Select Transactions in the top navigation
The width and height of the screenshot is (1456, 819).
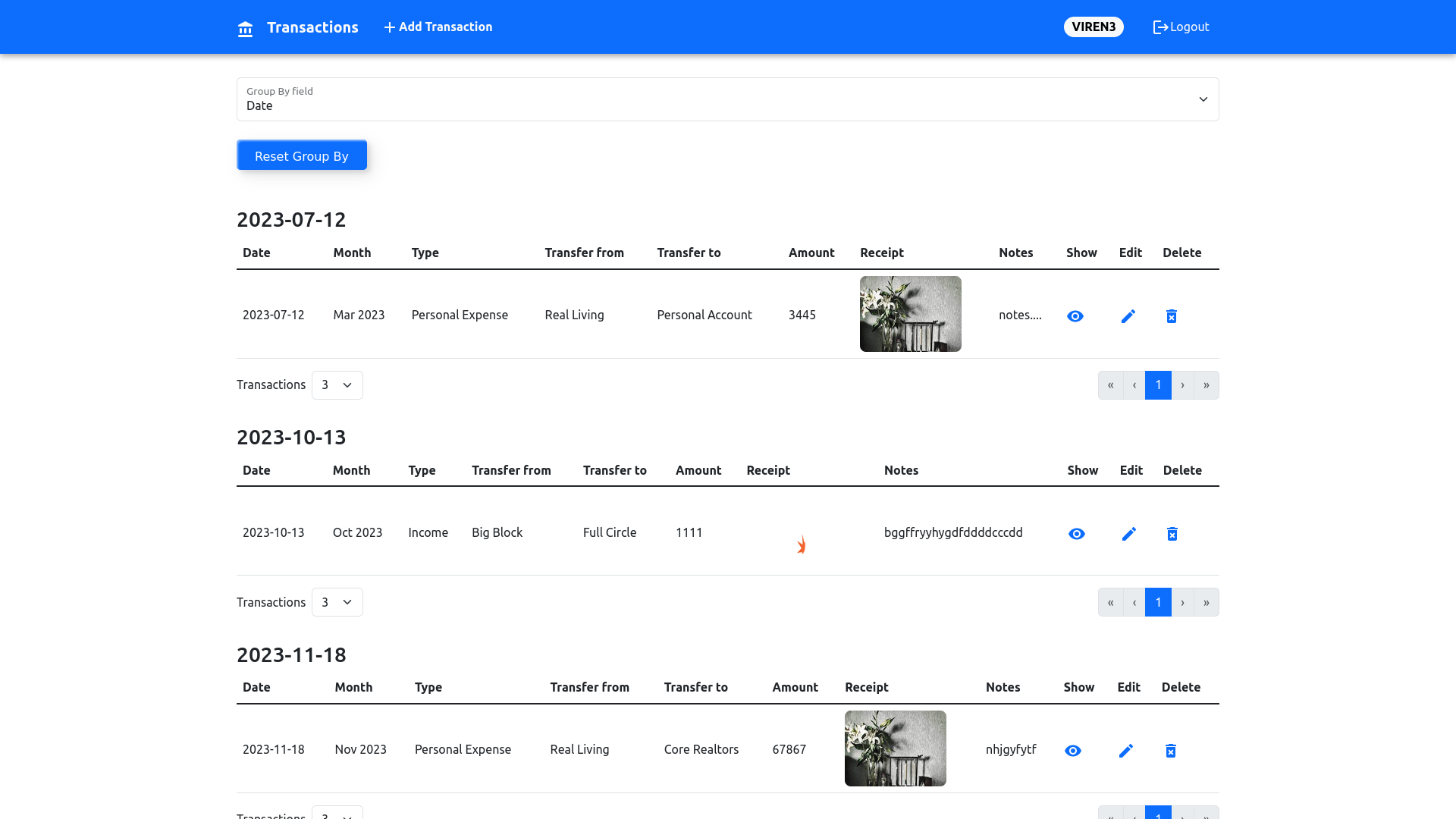(x=312, y=27)
